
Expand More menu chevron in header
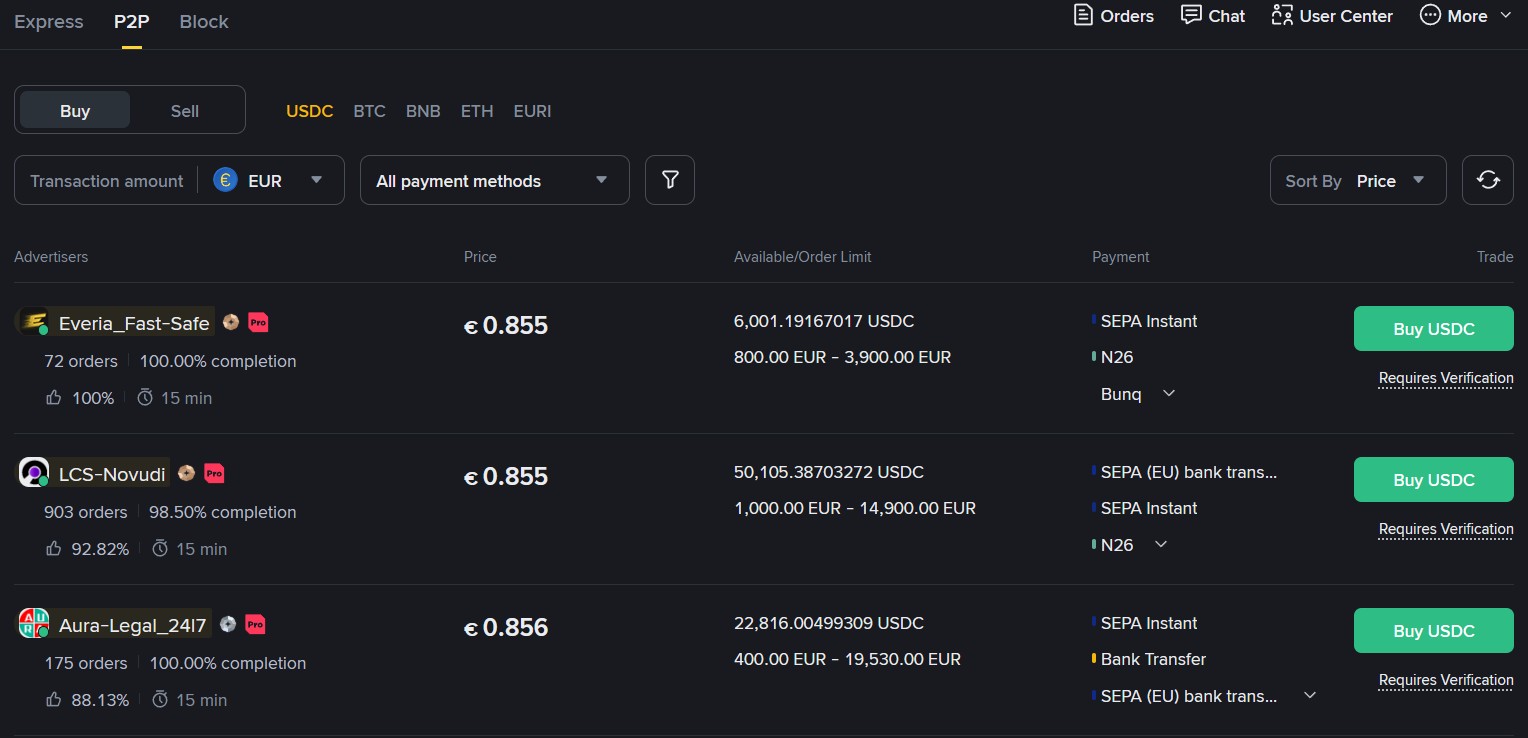point(1506,15)
